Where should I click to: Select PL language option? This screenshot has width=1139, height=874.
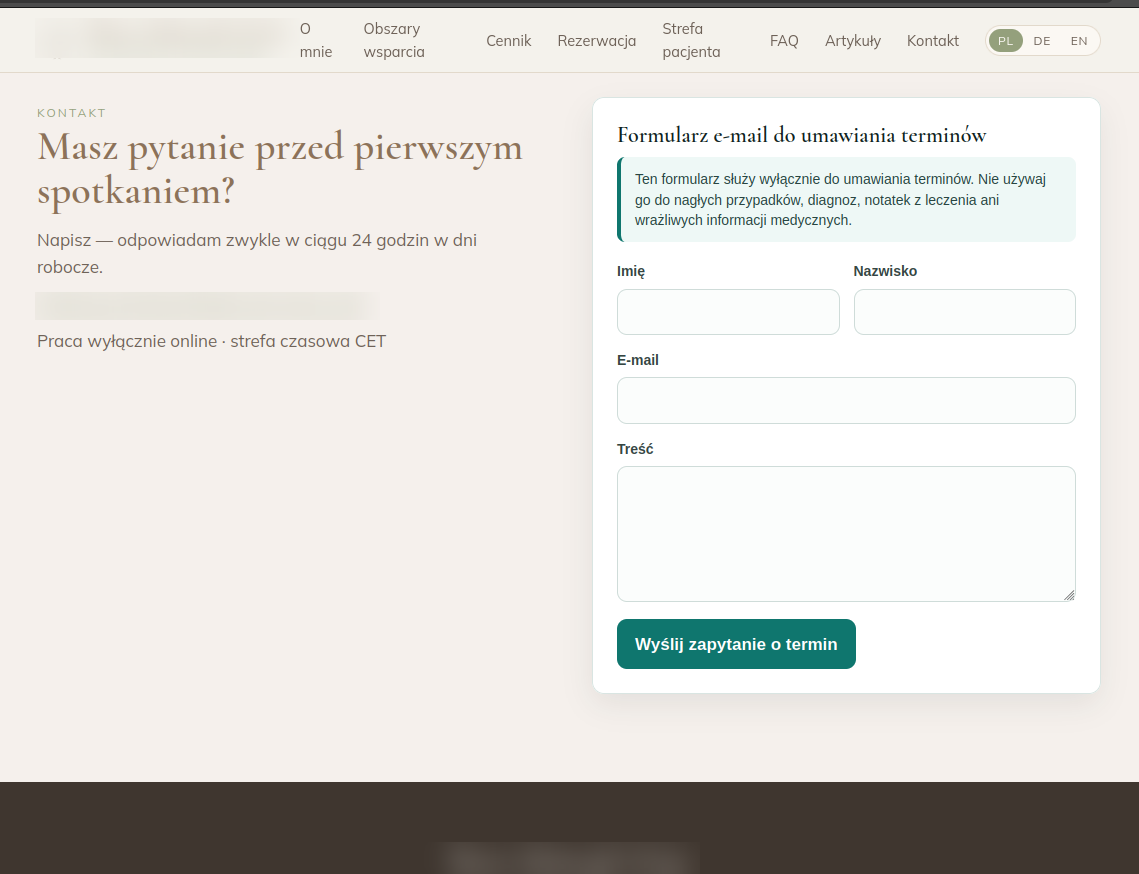[x=1005, y=41]
